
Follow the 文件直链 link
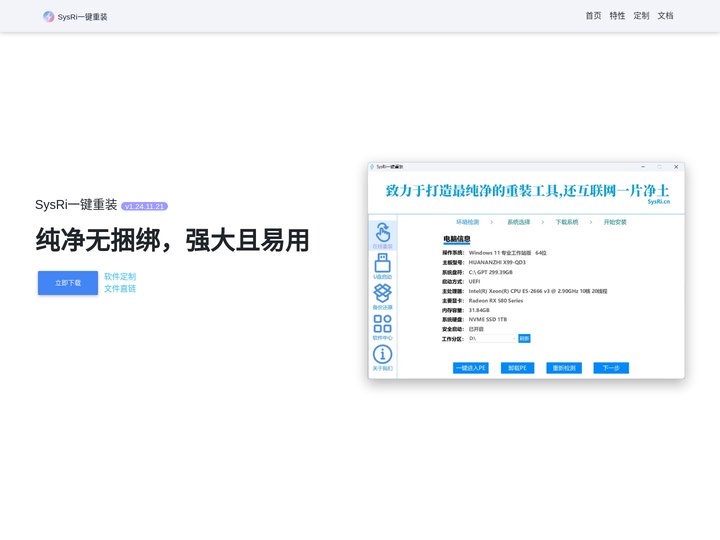tap(120, 288)
